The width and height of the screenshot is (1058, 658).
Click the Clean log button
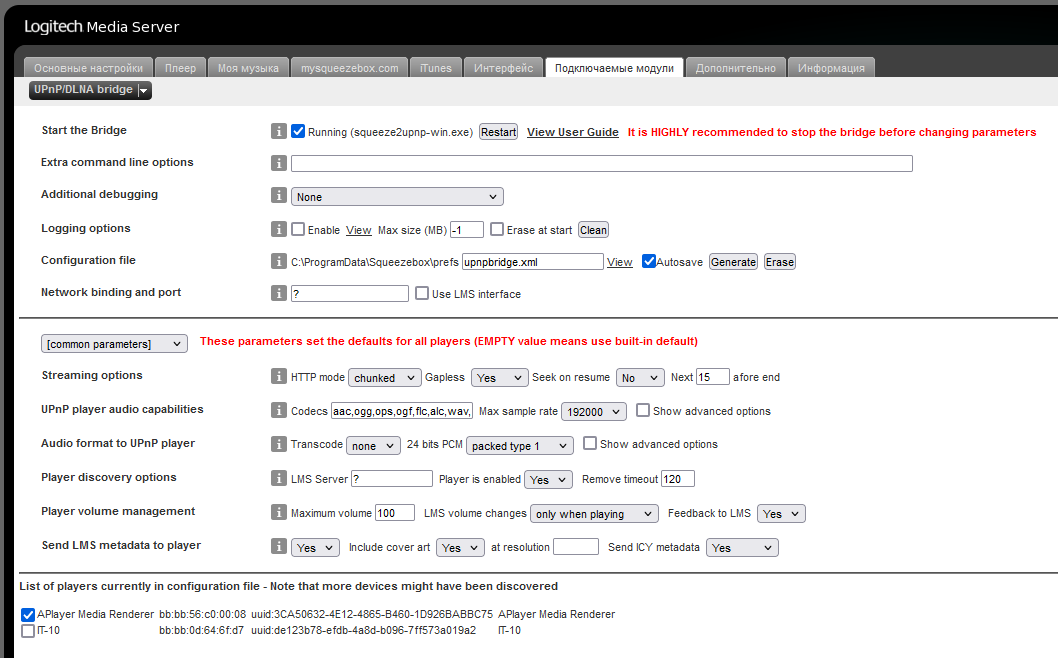tap(593, 229)
